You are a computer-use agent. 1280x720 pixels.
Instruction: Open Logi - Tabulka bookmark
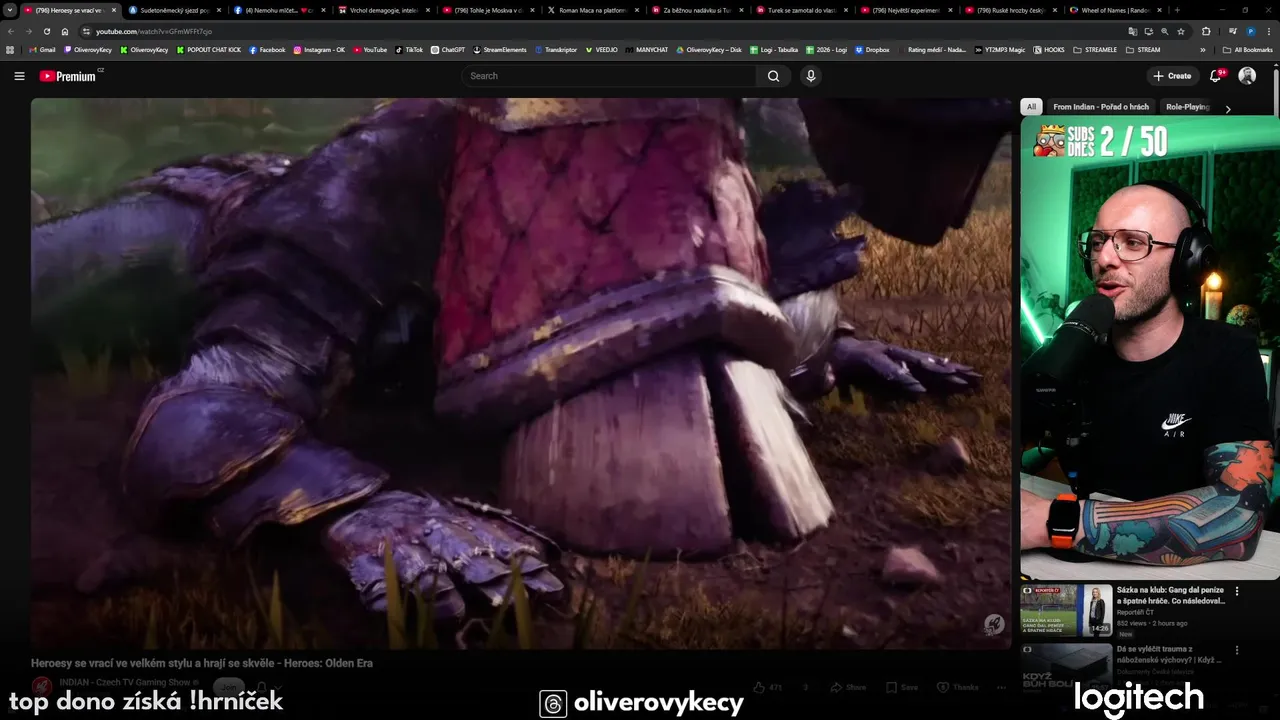(x=775, y=49)
